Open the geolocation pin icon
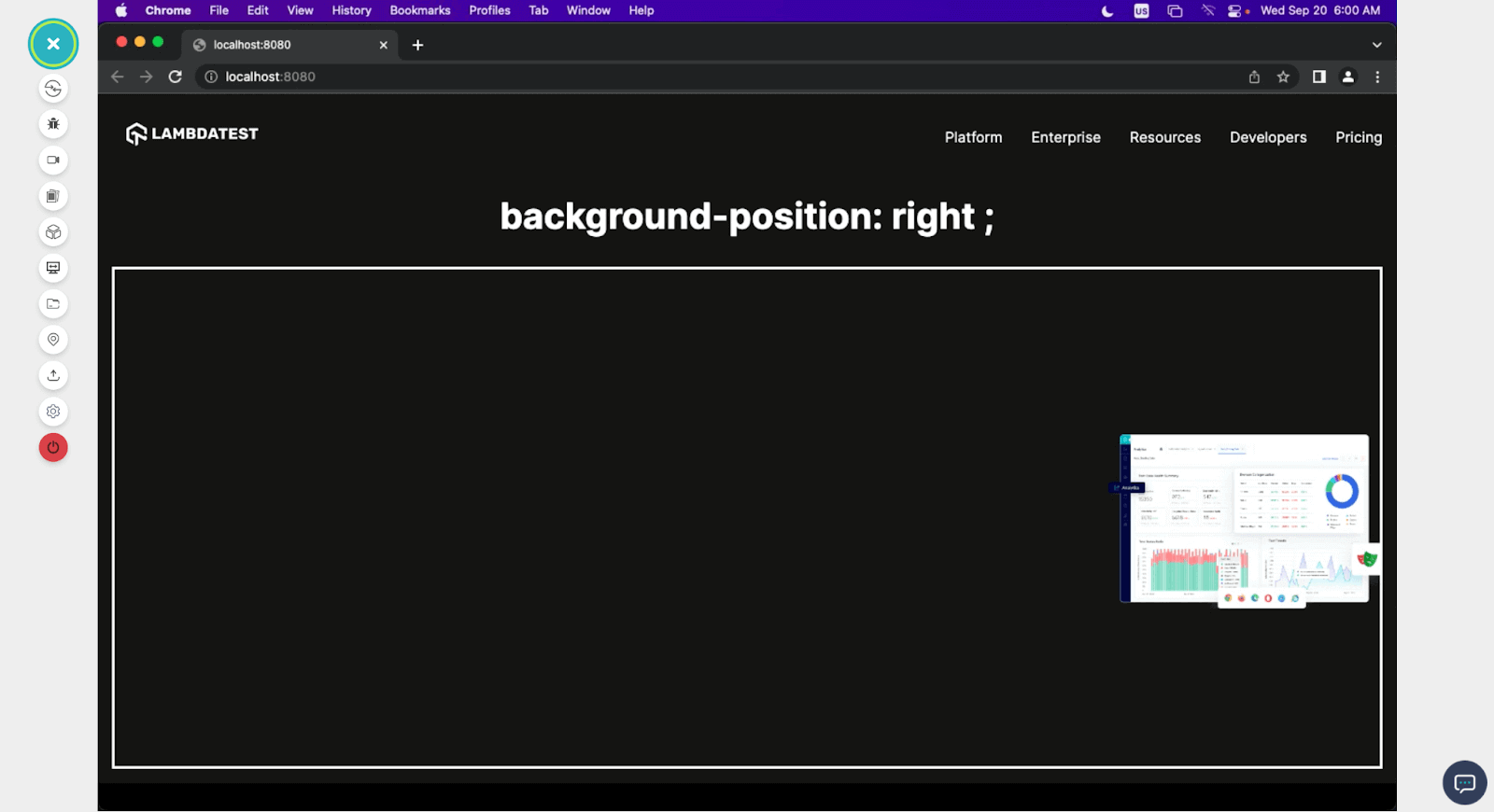Image resolution: width=1494 pixels, height=812 pixels. [53, 340]
